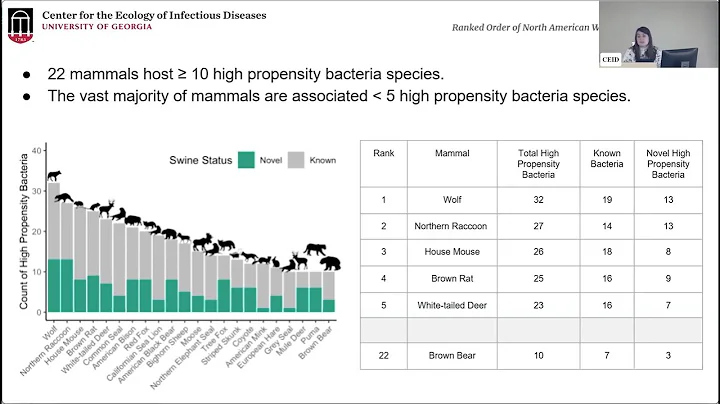The image size is (720, 404).
Task: Open the presenter webcam thumbnail
Action: [657, 35]
